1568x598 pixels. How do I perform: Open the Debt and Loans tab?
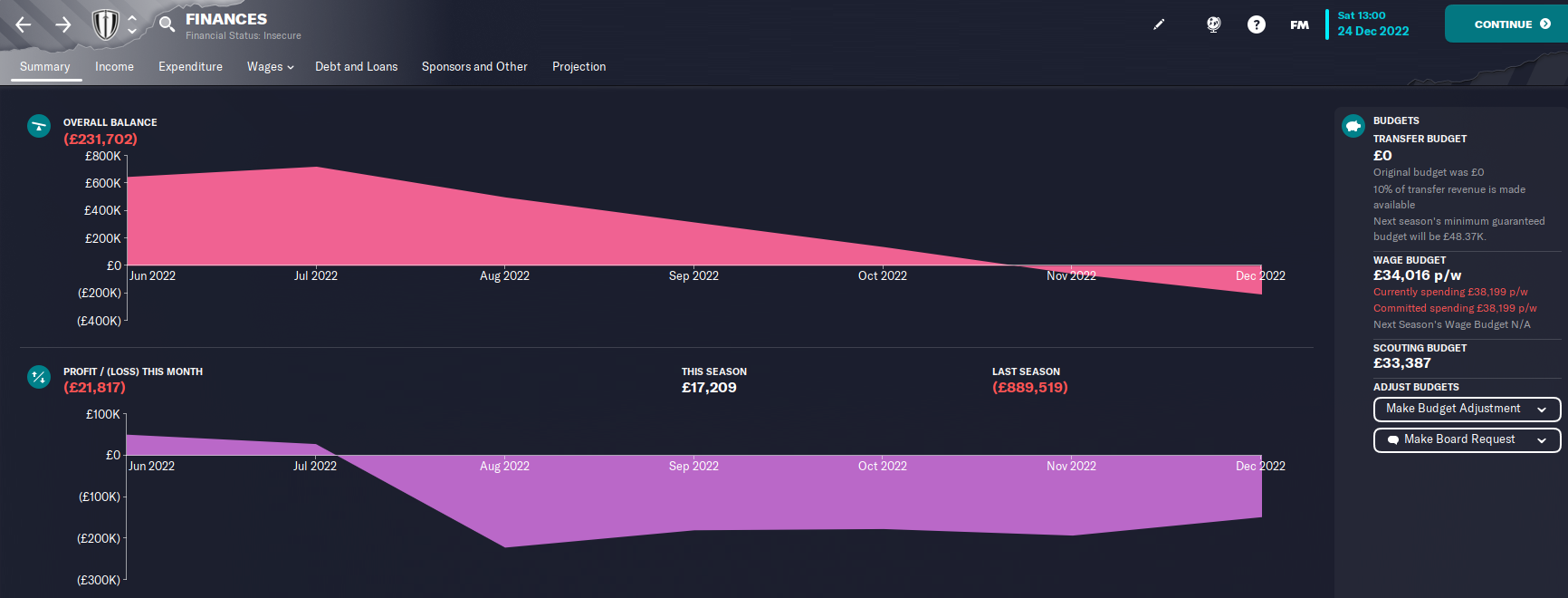coord(356,67)
